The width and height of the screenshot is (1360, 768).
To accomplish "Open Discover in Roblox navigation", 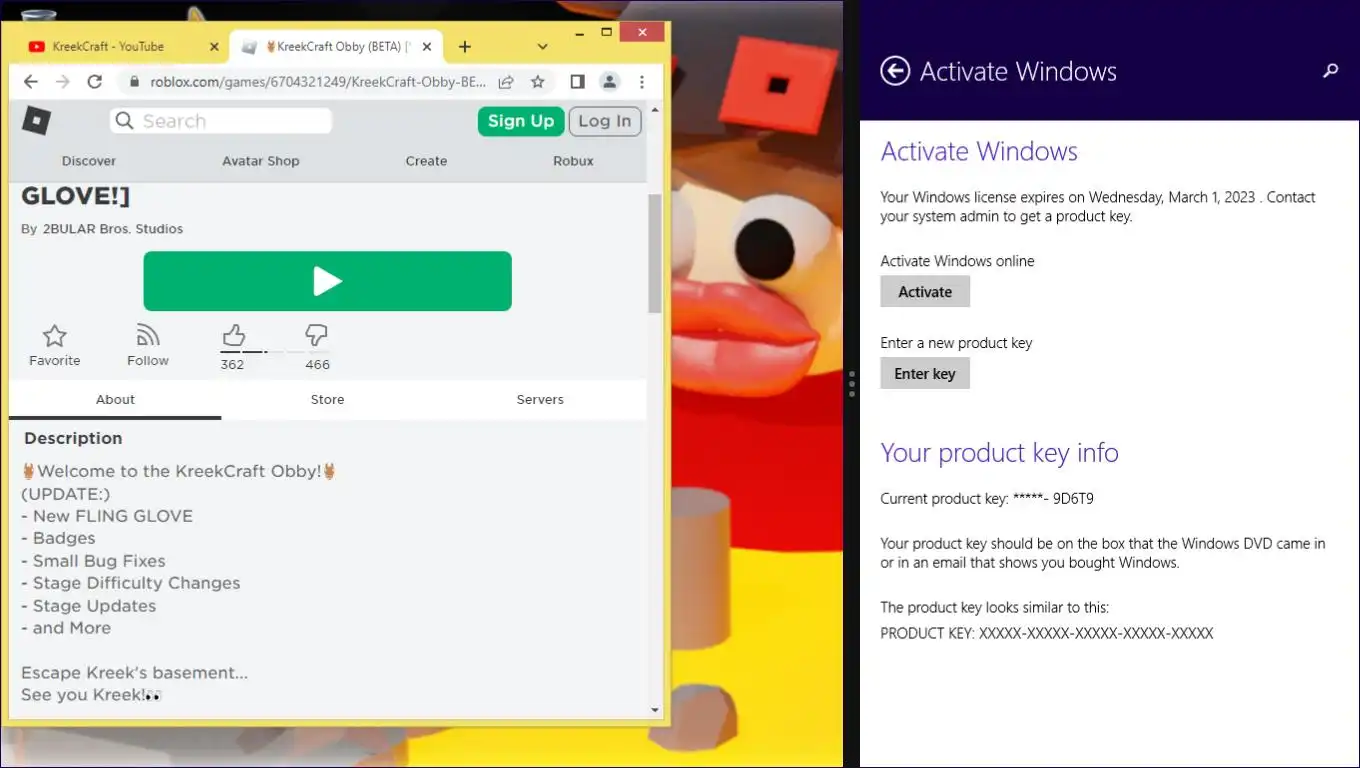I will click(x=89, y=161).
